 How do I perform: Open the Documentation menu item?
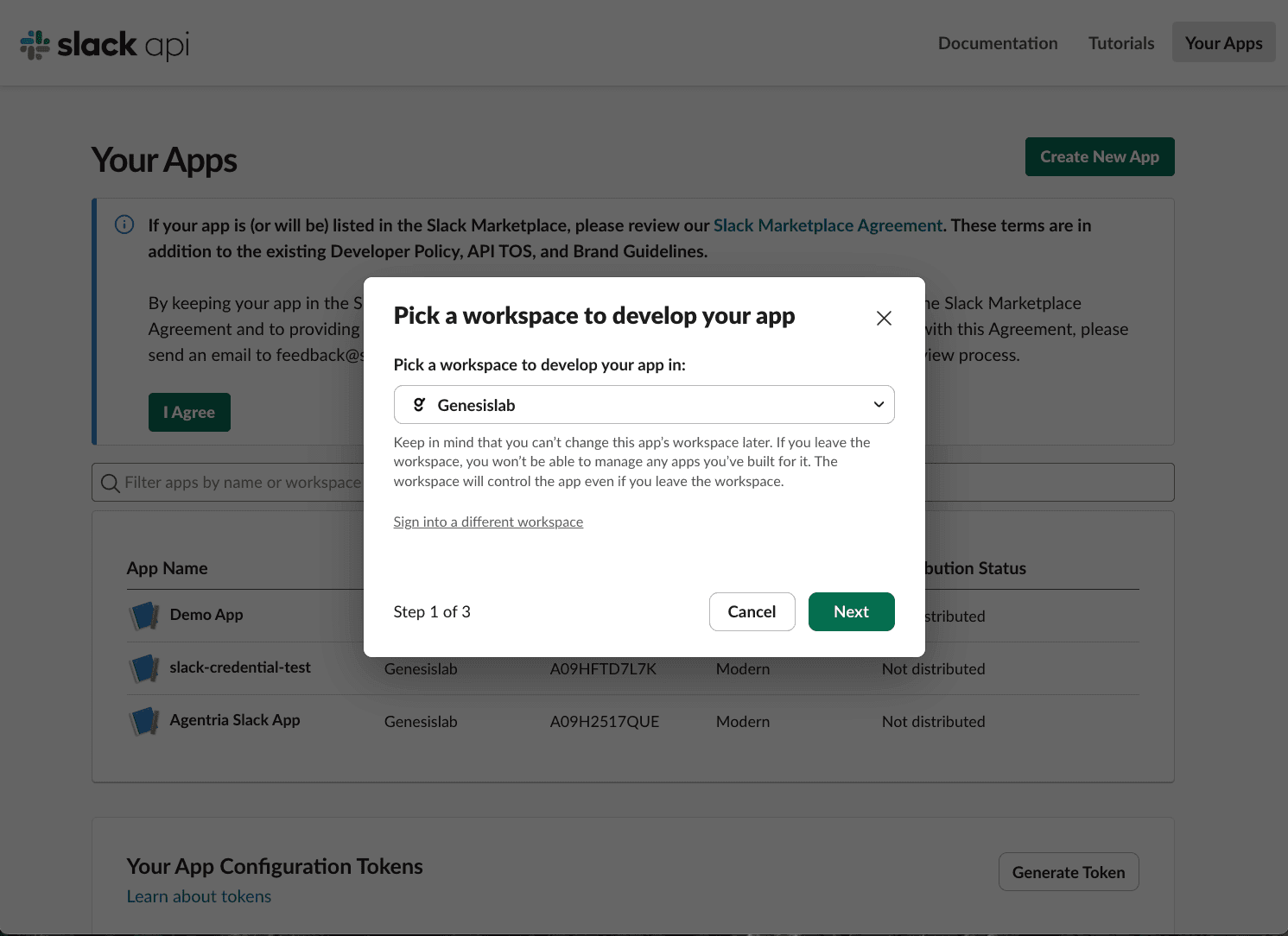coord(998,43)
